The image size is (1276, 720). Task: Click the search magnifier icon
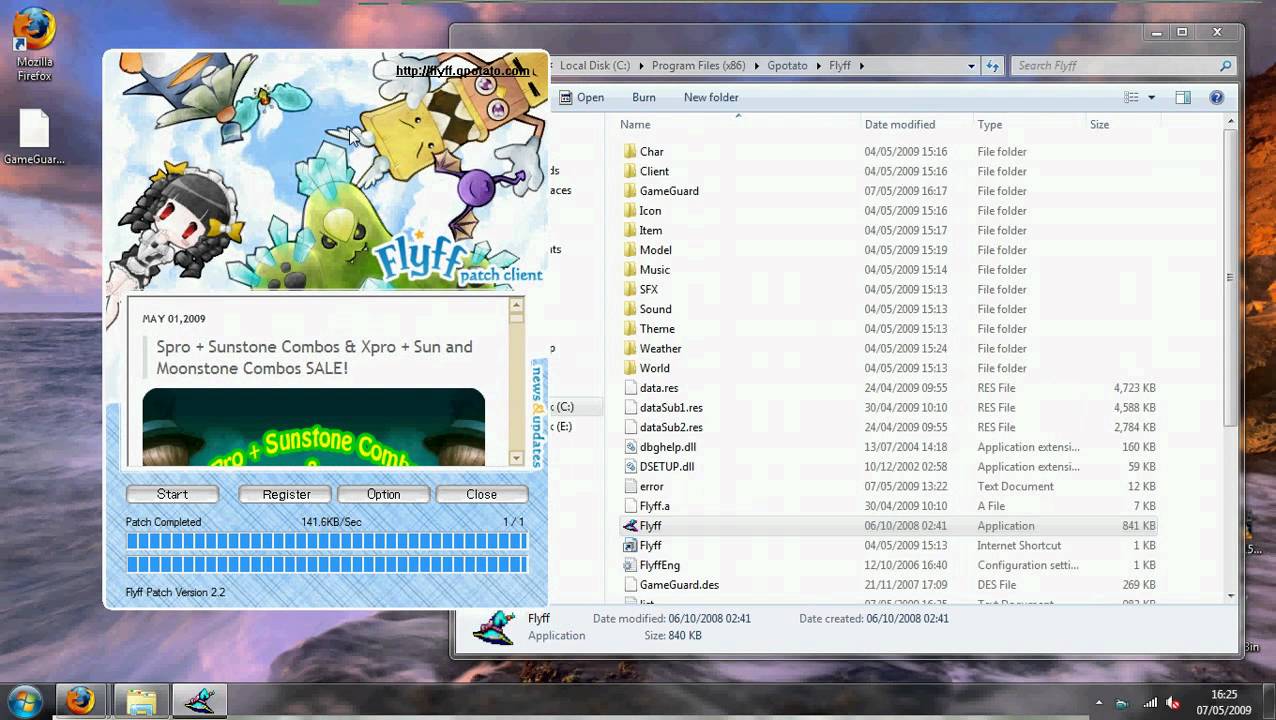pos(1225,66)
